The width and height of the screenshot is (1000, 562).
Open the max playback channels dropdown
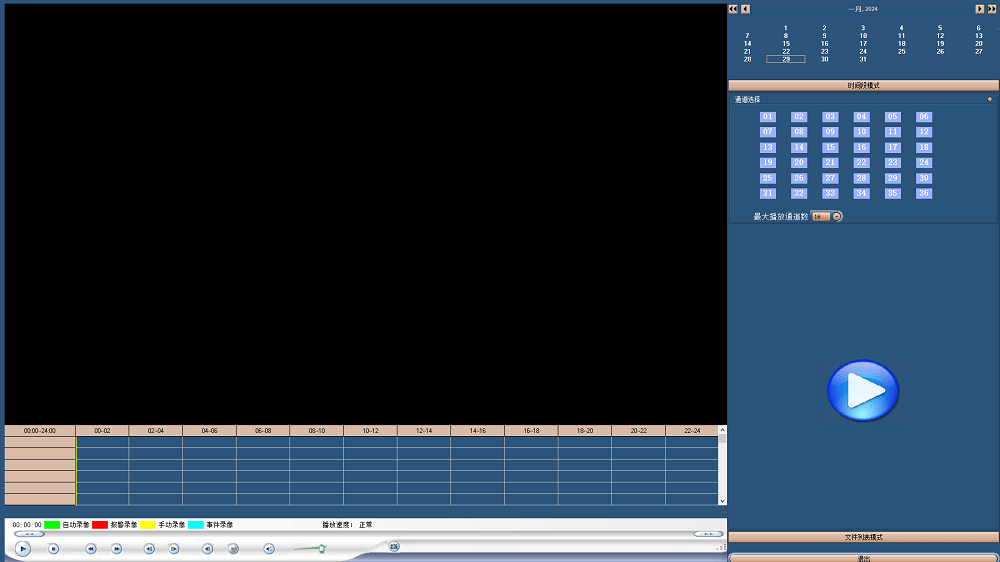(x=837, y=216)
